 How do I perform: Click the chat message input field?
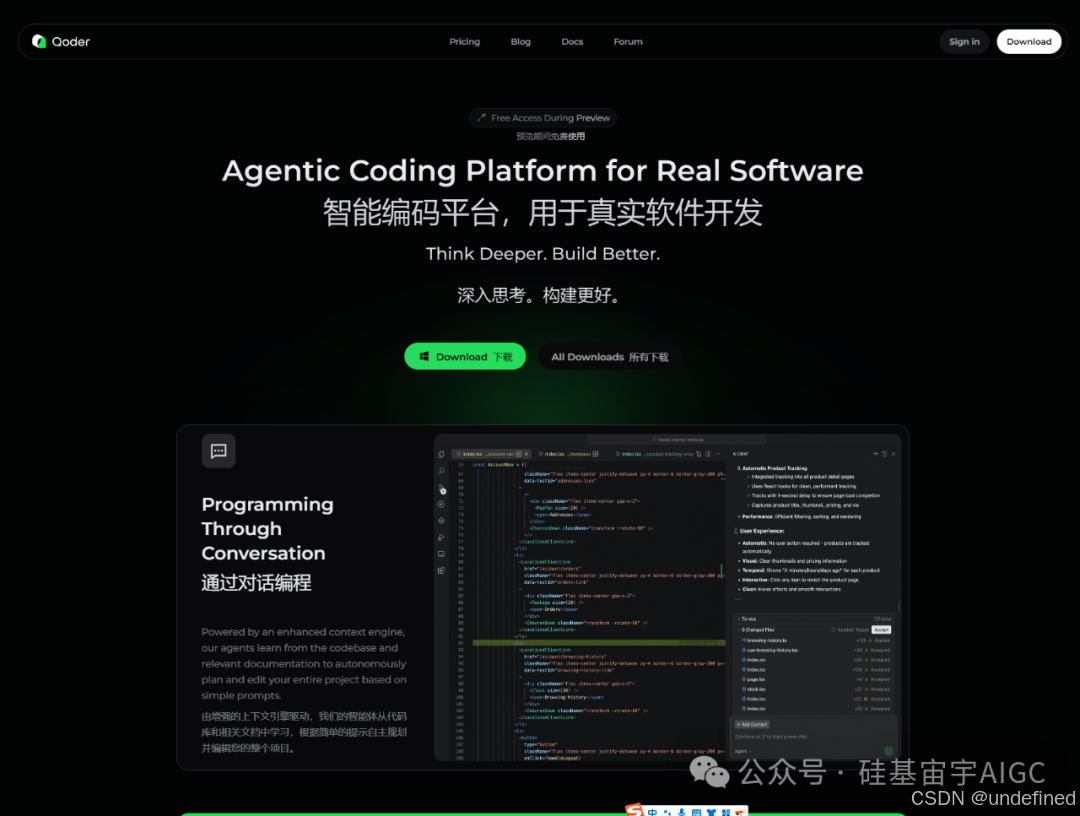(x=813, y=737)
